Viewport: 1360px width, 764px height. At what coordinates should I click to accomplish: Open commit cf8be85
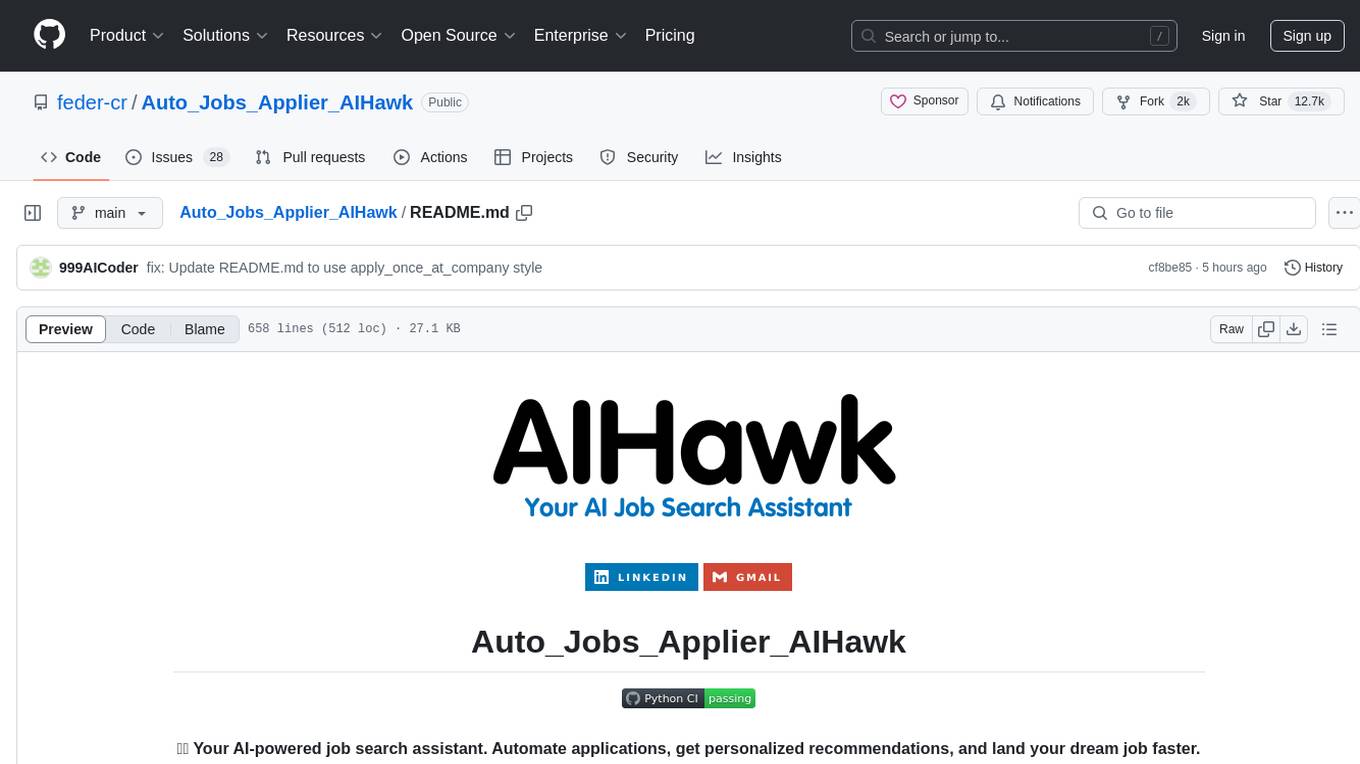[x=1170, y=268]
